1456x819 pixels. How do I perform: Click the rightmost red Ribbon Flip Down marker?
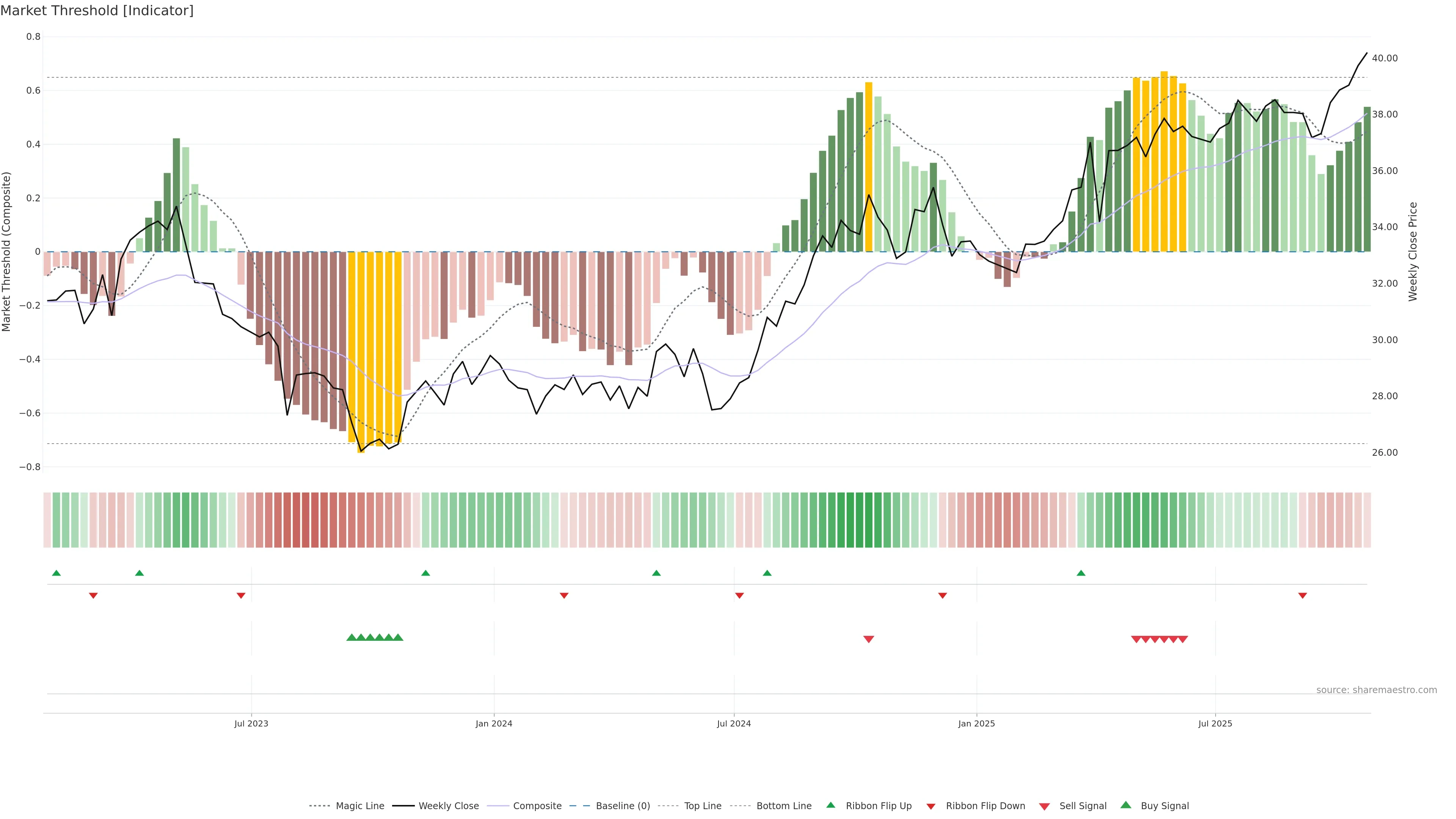click(1302, 596)
